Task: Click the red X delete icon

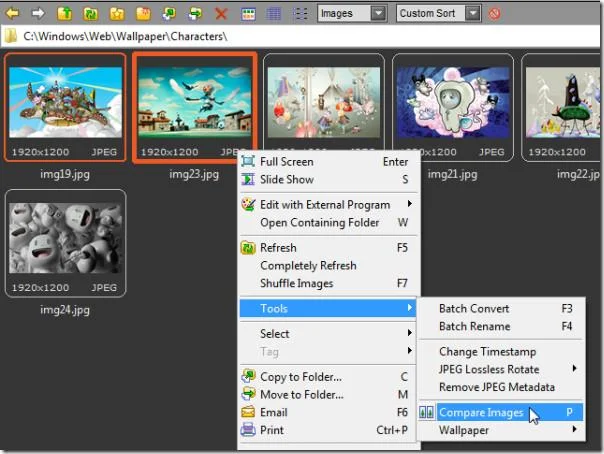Action: (221, 13)
